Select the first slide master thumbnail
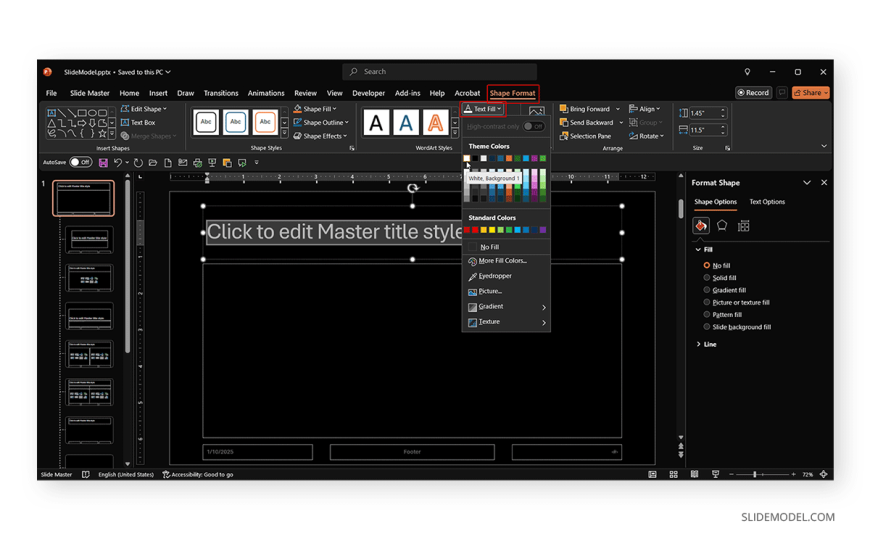 coord(84,198)
